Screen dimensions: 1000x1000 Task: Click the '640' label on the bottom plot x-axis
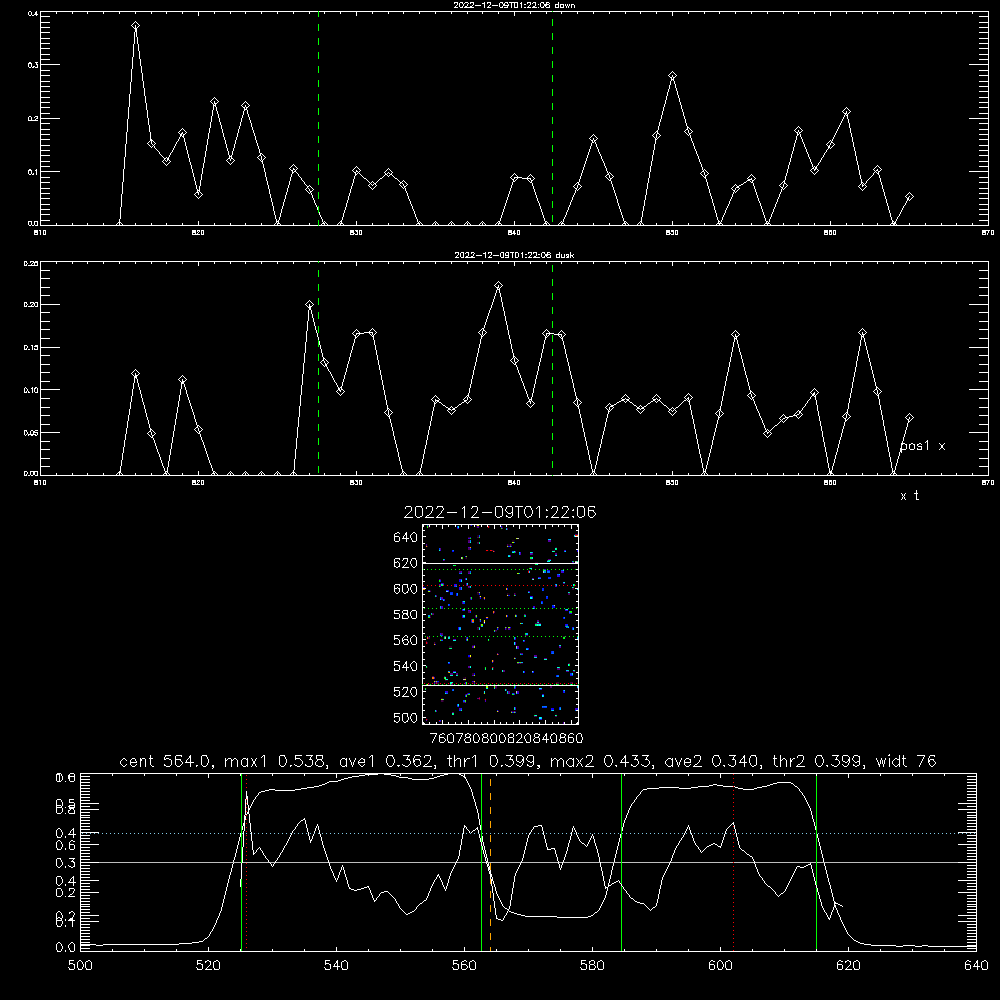pos(976,966)
